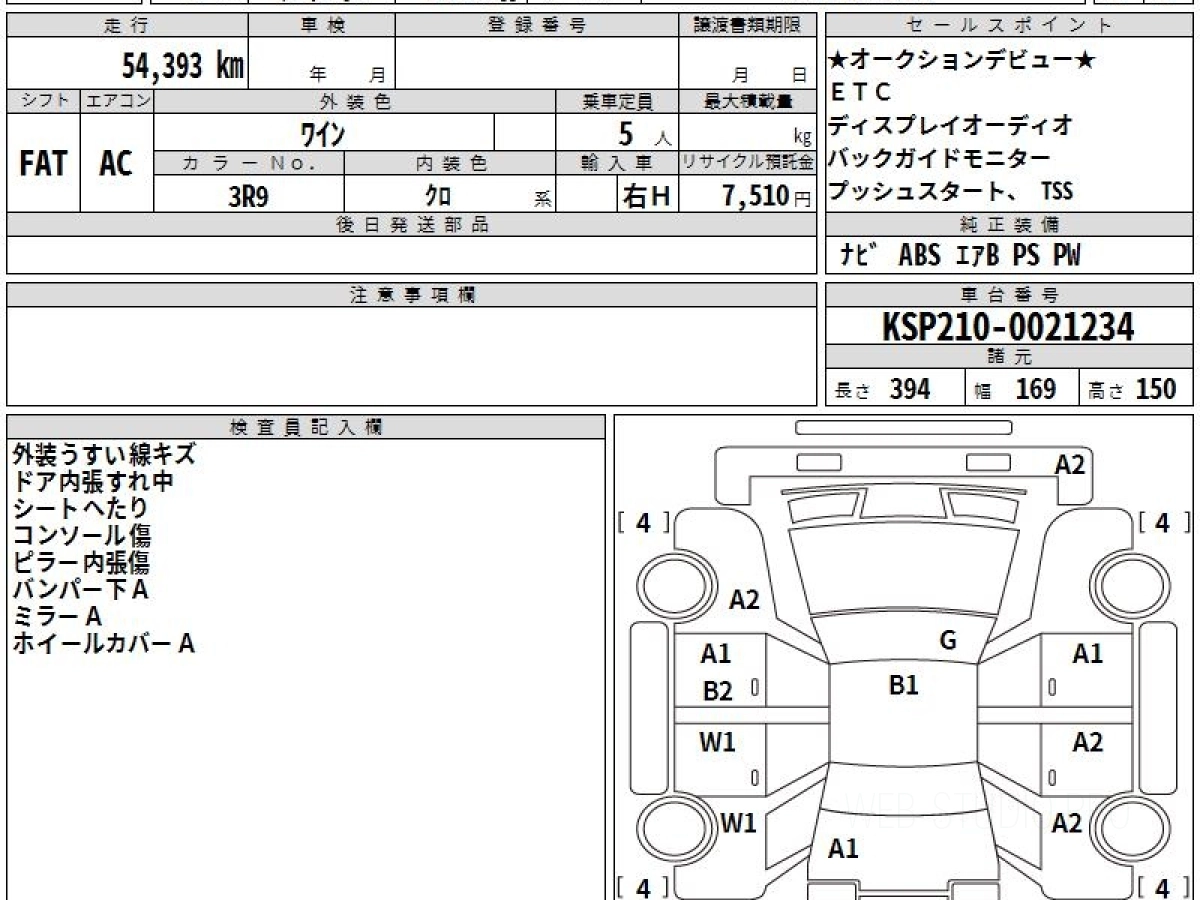
Task: Select inspector note 外装うすい線キズ
Action: [x=104, y=454]
